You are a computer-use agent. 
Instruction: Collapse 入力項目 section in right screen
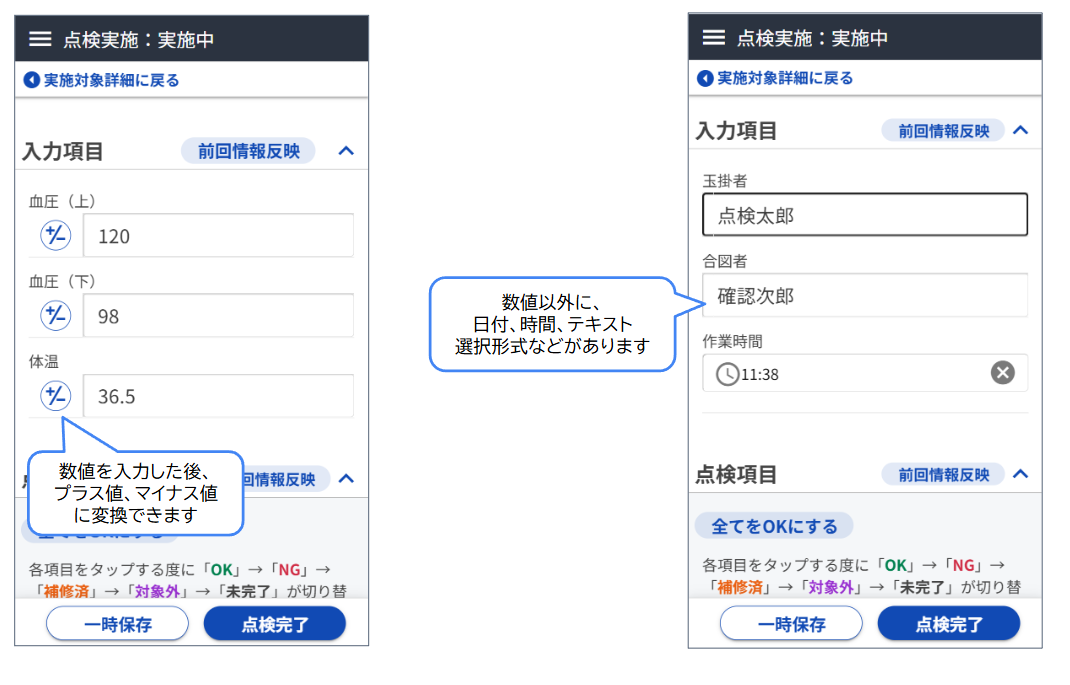pyautogui.click(x=1020, y=130)
